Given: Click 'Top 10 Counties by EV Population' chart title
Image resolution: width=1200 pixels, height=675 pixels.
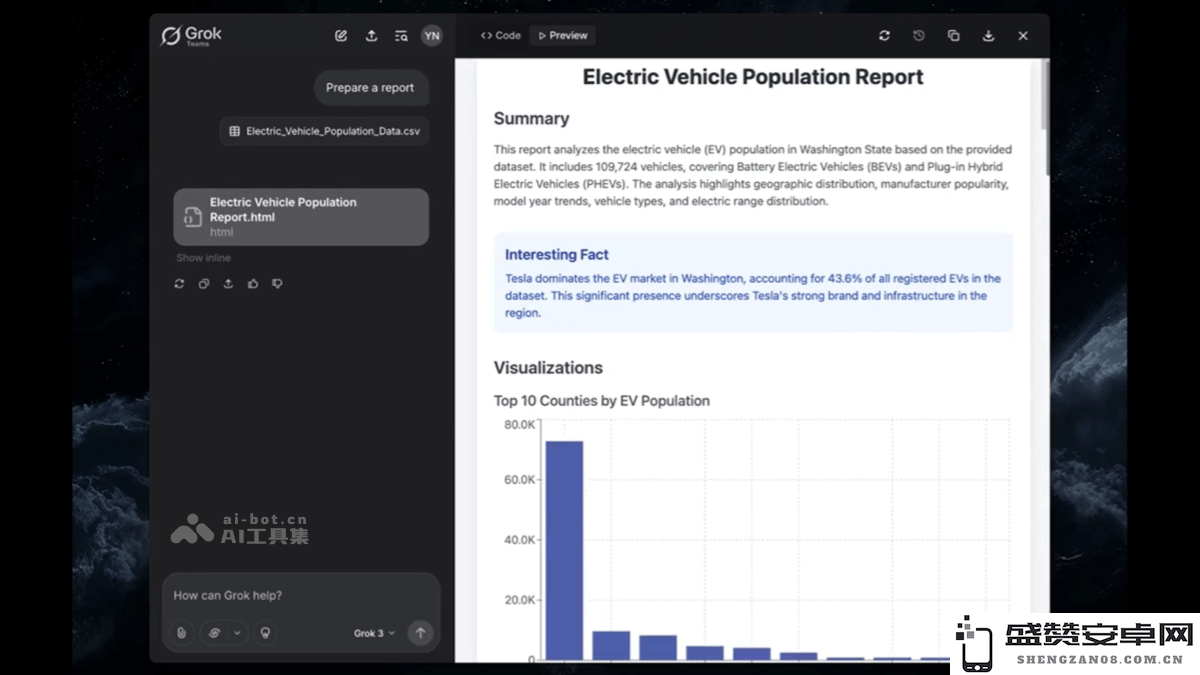Looking at the screenshot, I should 601,401.
